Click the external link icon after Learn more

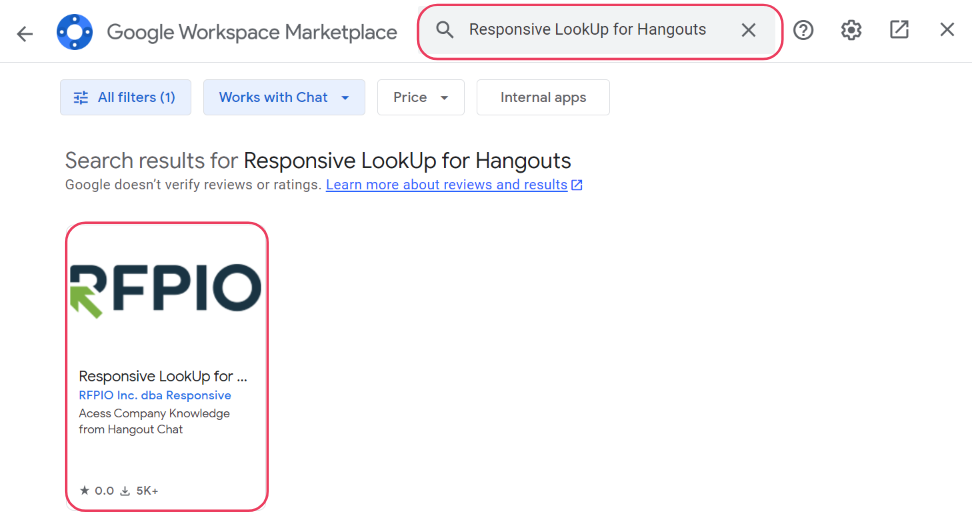click(577, 185)
